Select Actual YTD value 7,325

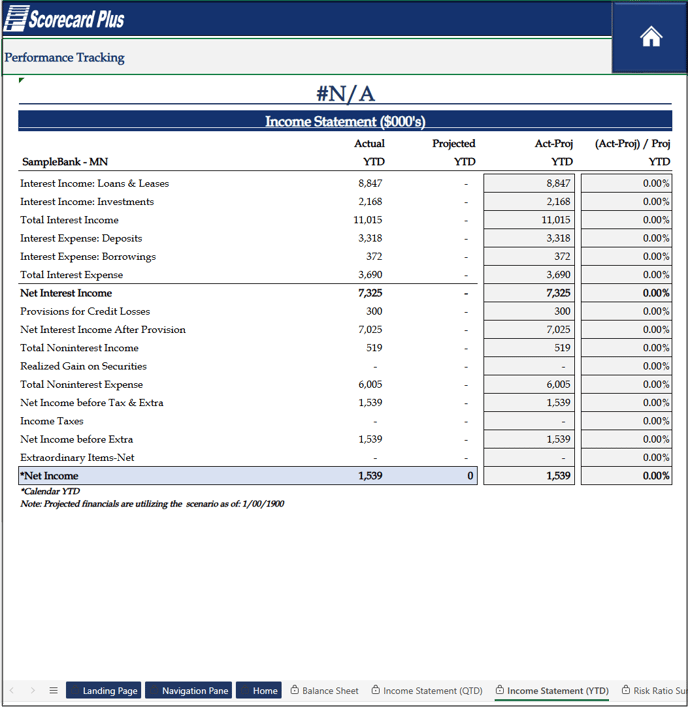370,293
